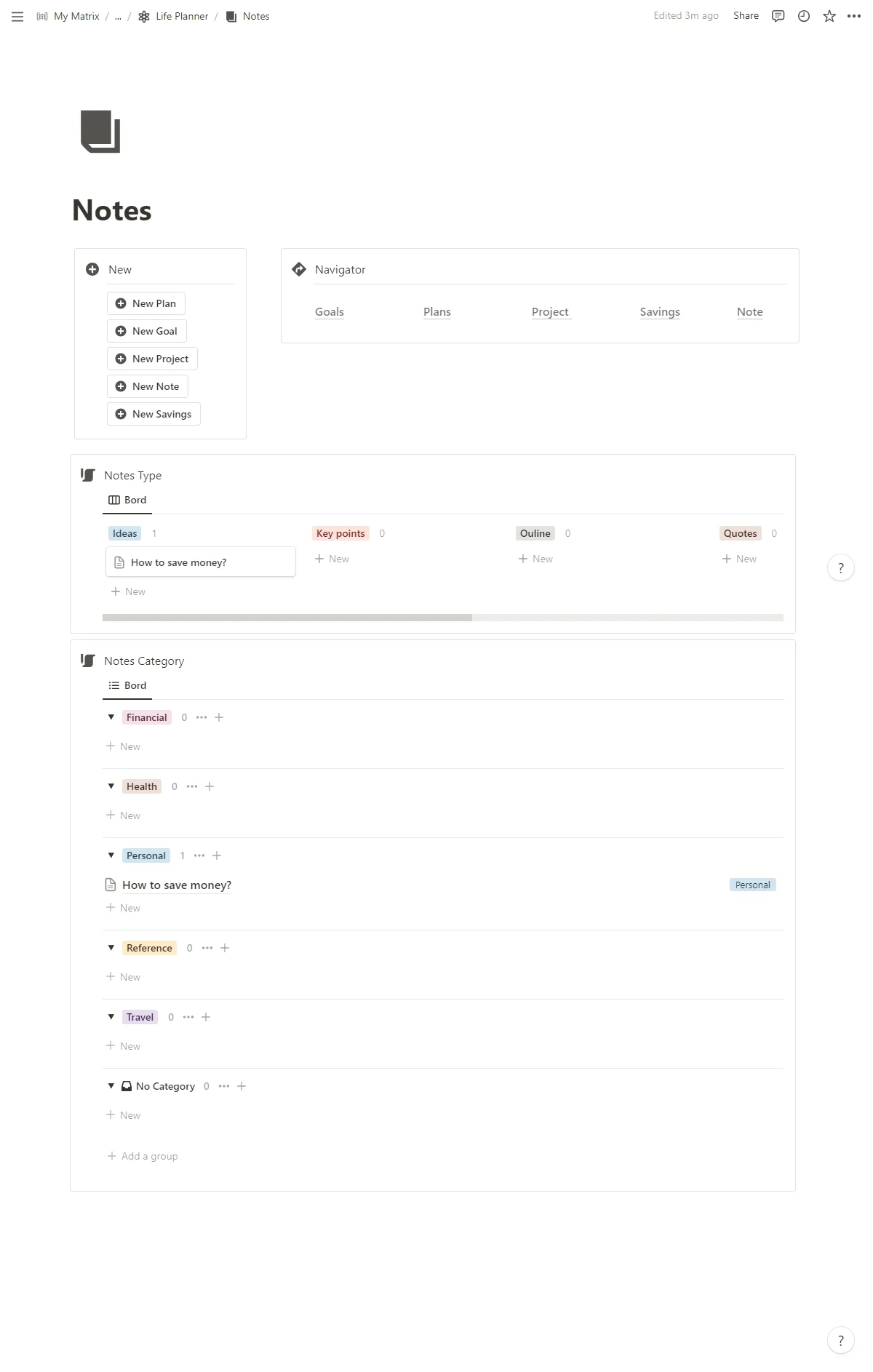Click New under the Travel group
The height and width of the screenshot is (1372, 873).
[123, 1046]
